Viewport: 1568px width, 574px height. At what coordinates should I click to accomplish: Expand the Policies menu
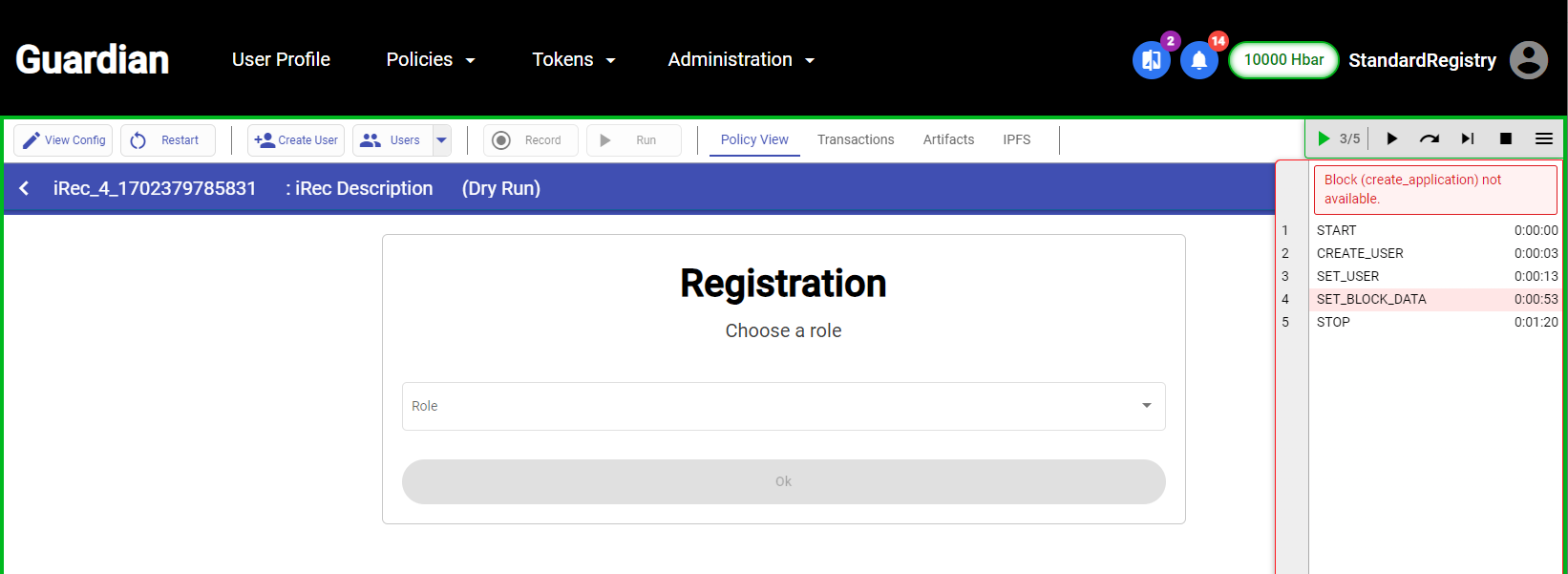coord(431,59)
